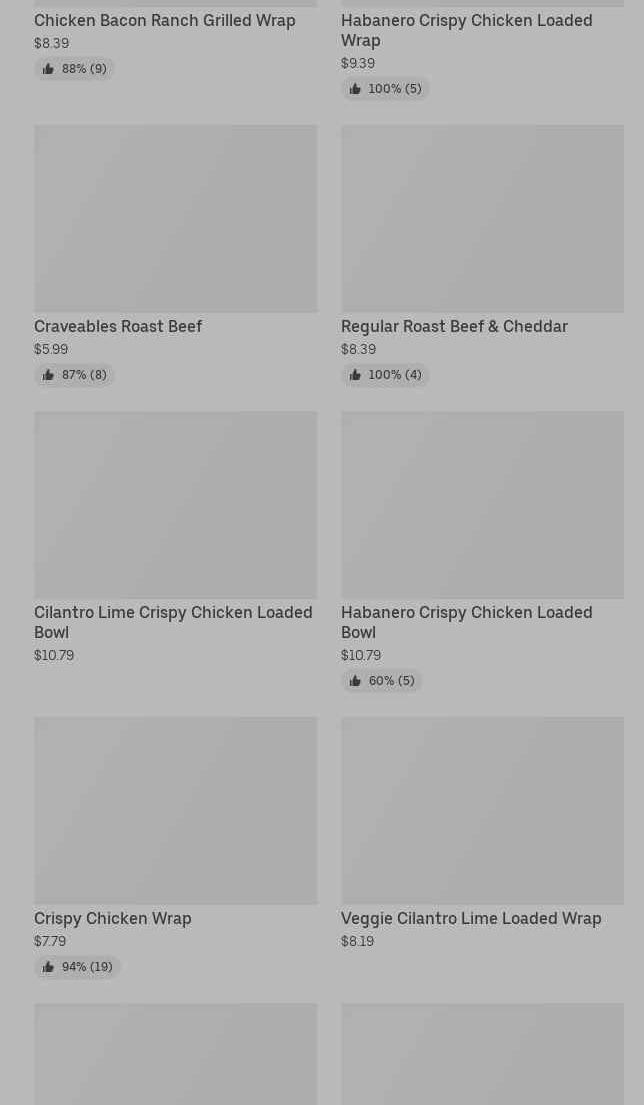Click thumbs-up icon for Chicken Bacon Ranch Grilled Wrap
The width and height of the screenshot is (644, 1105).
click(x=48, y=69)
